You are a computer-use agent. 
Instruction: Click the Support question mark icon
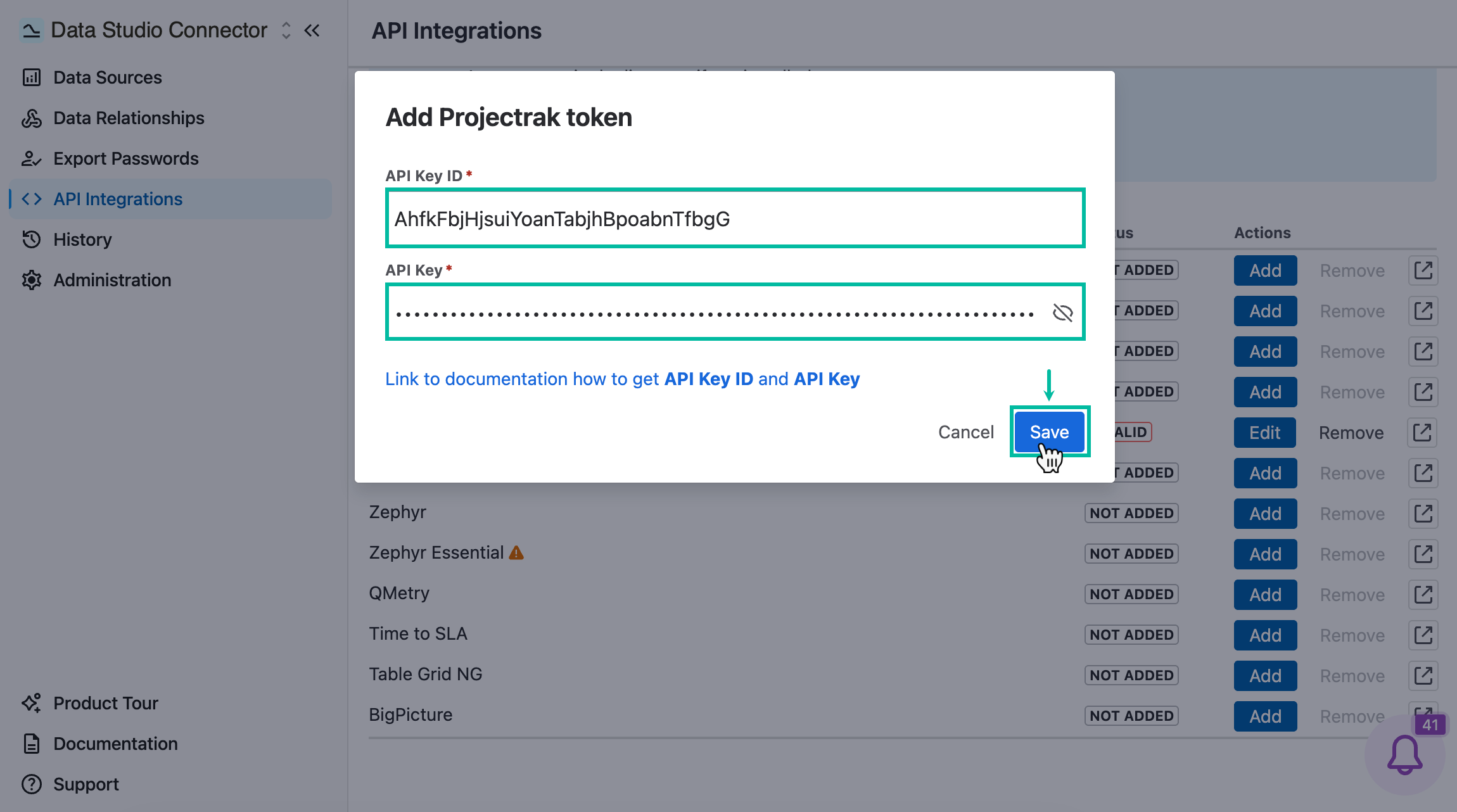click(32, 784)
